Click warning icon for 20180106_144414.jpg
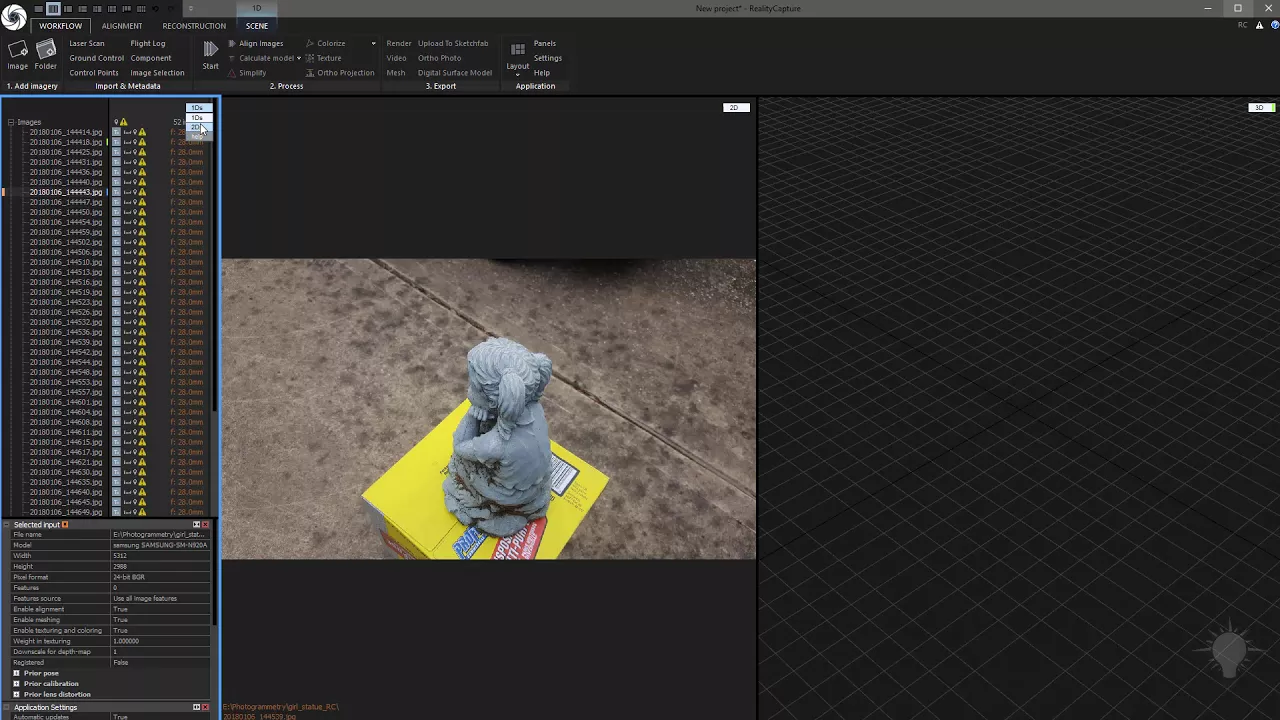The image size is (1280, 720). pos(142,132)
